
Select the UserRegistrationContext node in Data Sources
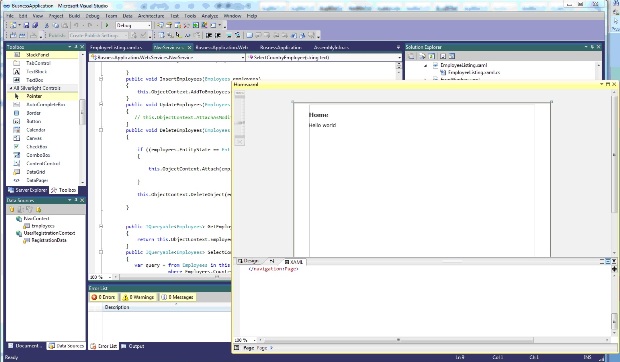49,233
